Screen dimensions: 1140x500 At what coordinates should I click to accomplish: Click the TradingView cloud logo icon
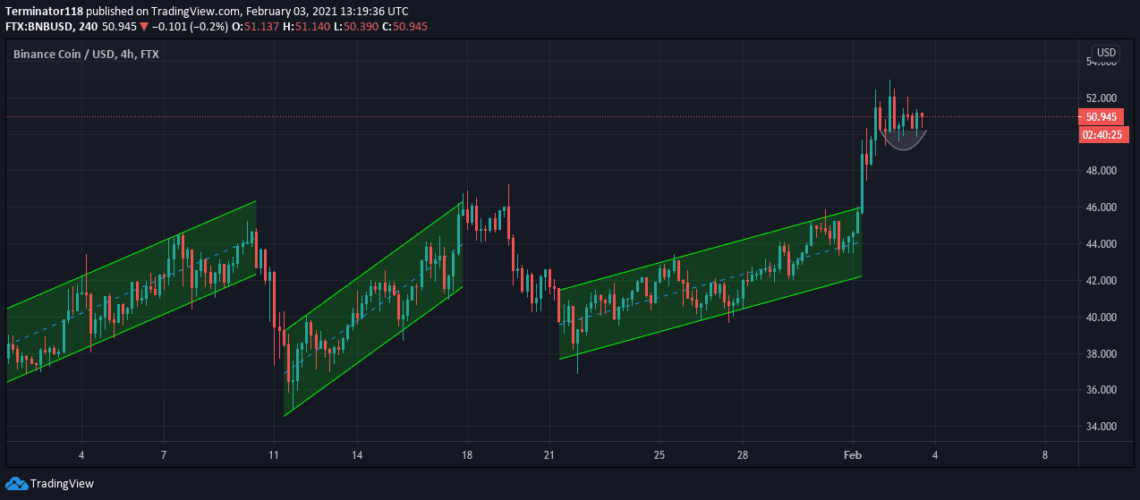pyautogui.click(x=16, y=484)
